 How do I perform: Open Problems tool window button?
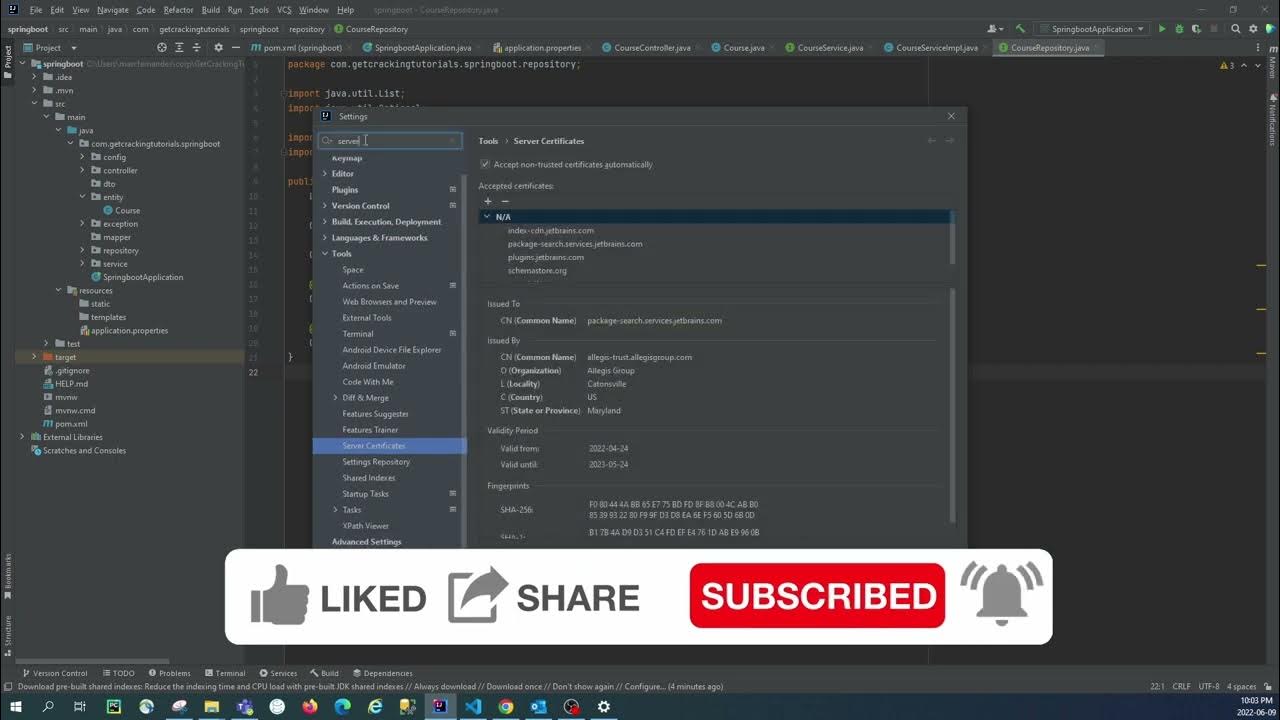coord(168,673)
